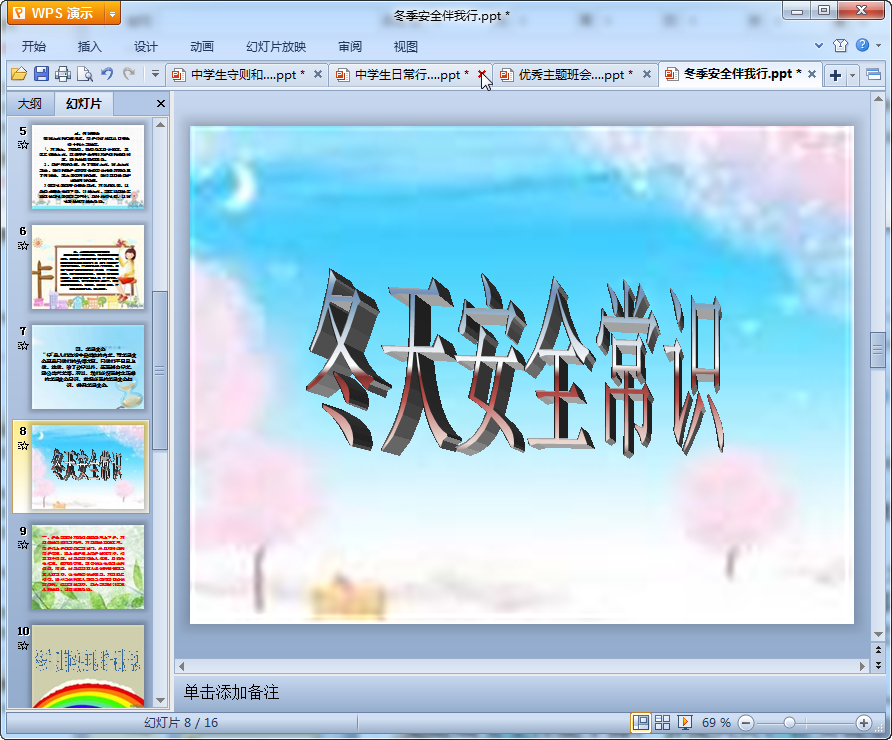Open the 动画 menu

pyautogui.click(x=202, y=47)
